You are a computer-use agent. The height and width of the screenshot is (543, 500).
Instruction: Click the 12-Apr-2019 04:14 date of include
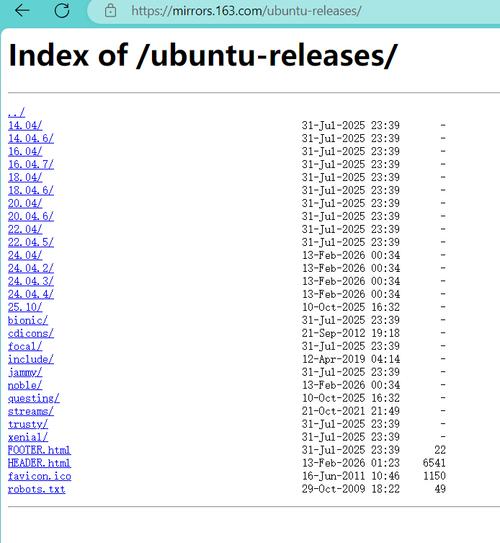click(x=351, y=359)
